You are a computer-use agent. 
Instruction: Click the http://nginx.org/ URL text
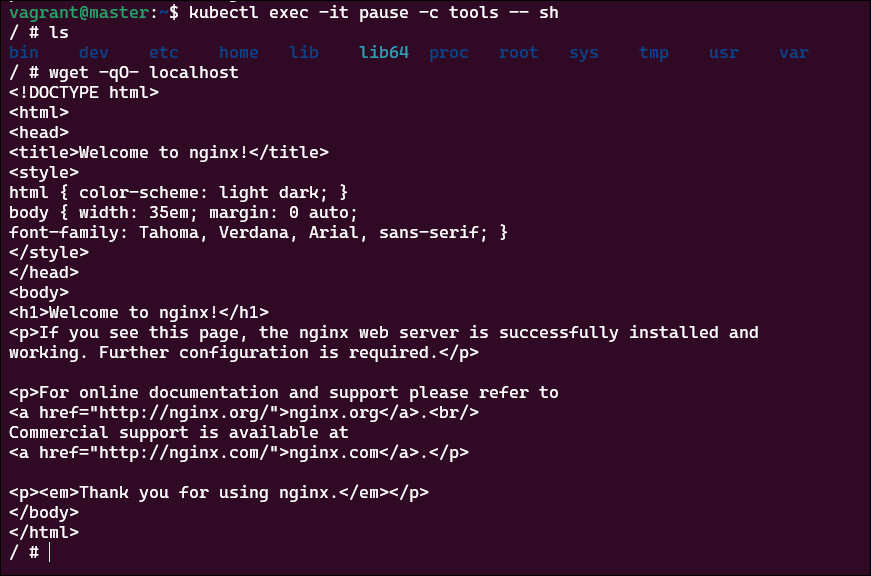click(187, 413)
